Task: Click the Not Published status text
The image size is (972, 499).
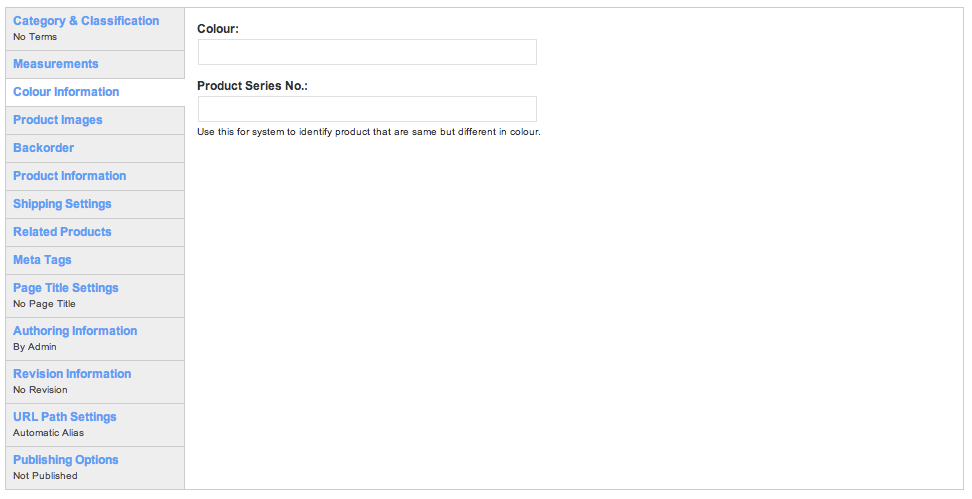Action: click(x=45, y=475)
